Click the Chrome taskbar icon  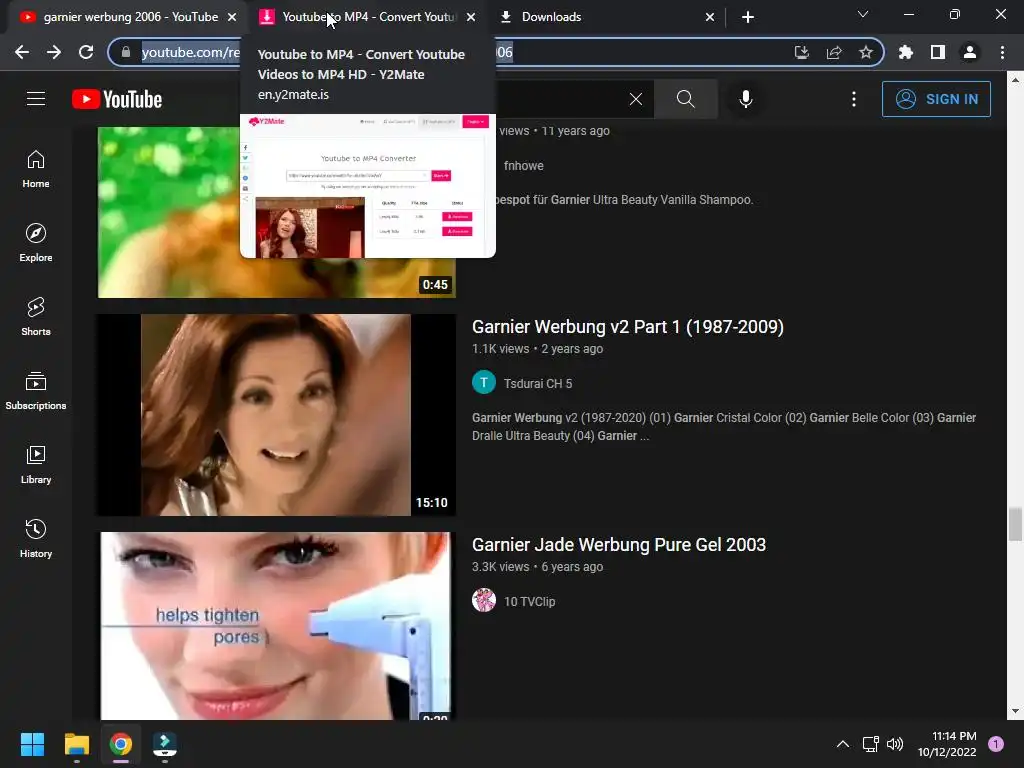(121, 744)
